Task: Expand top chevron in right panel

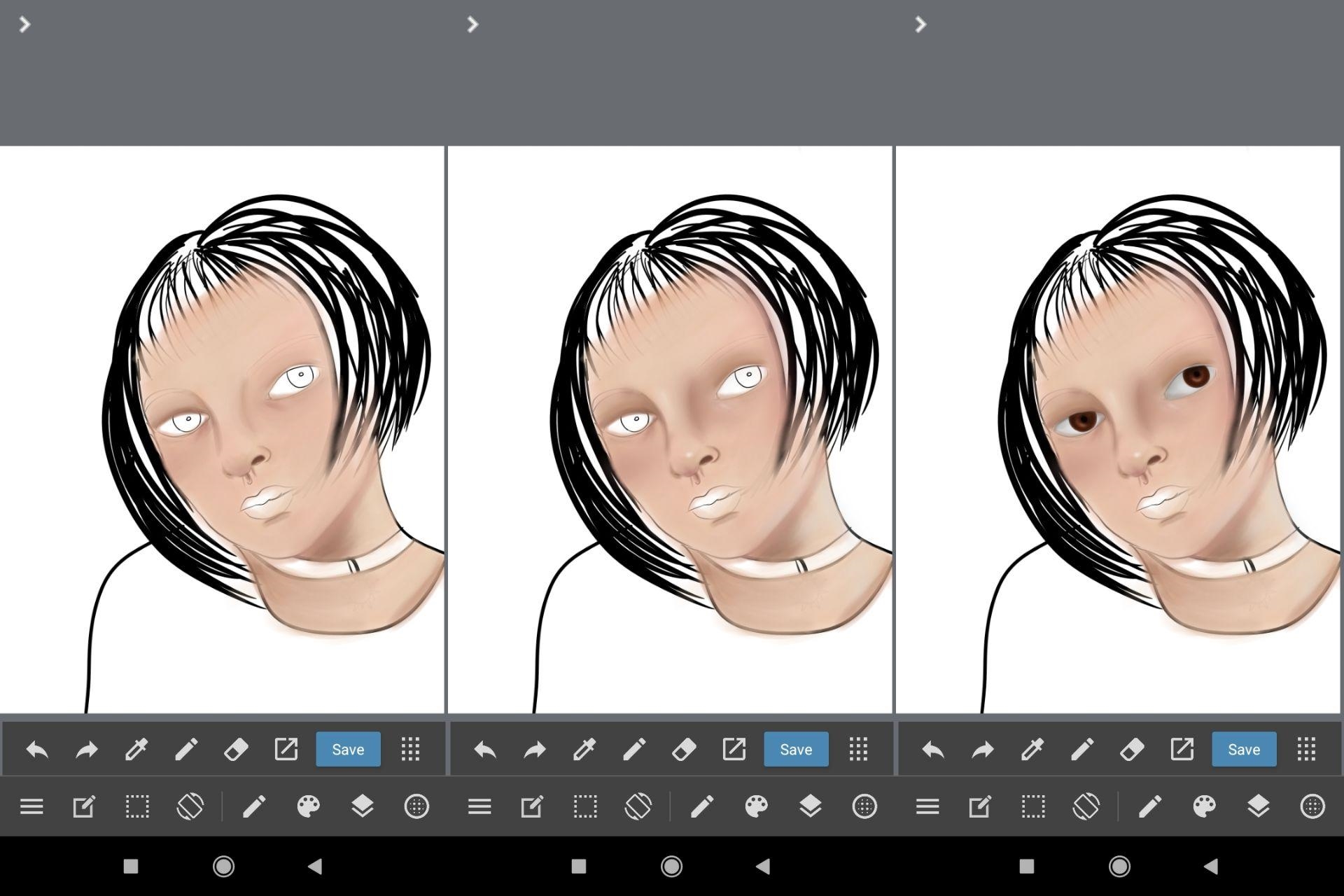Action: pos(920,24)
